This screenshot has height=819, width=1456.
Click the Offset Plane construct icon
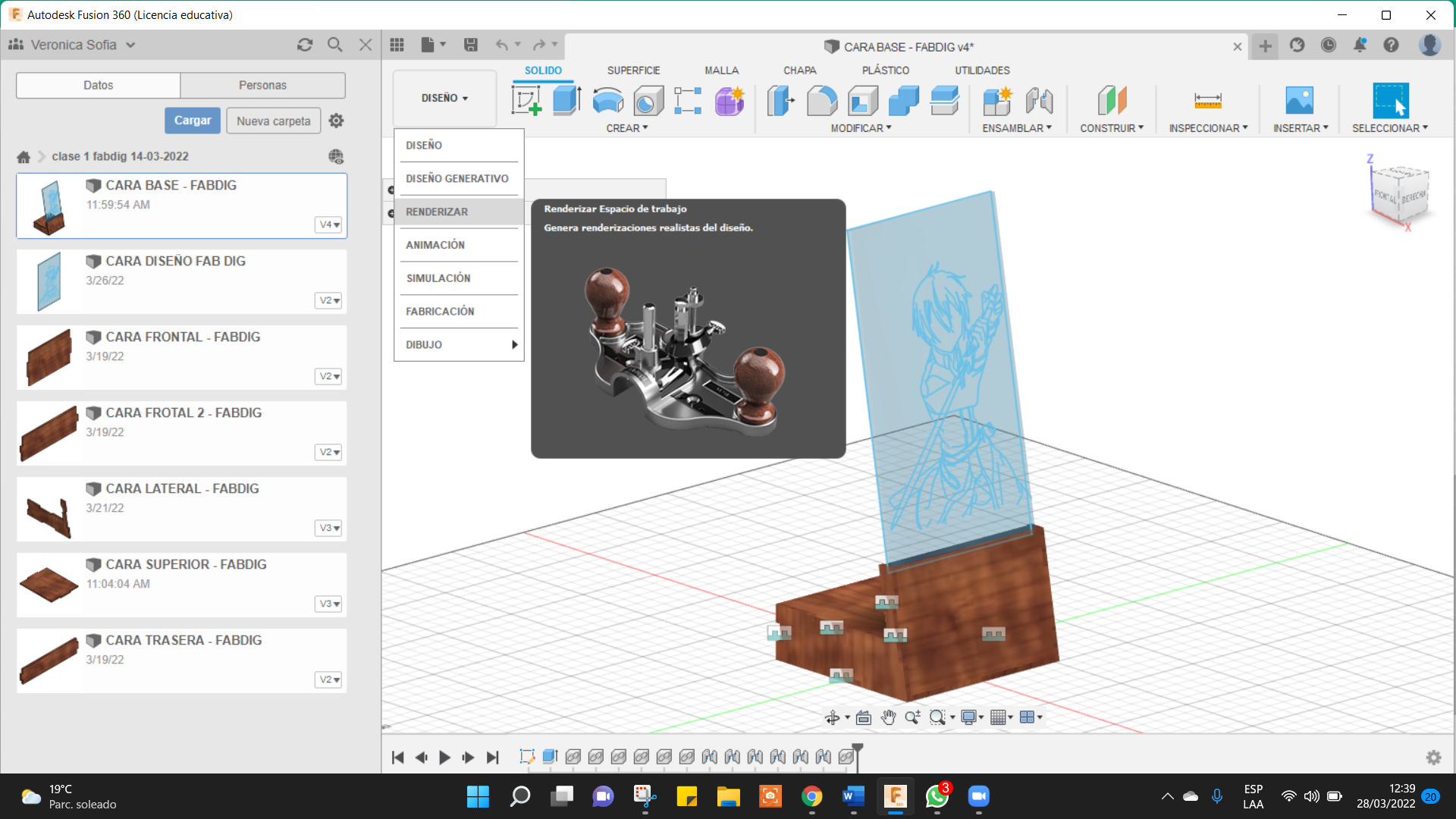1112,100
